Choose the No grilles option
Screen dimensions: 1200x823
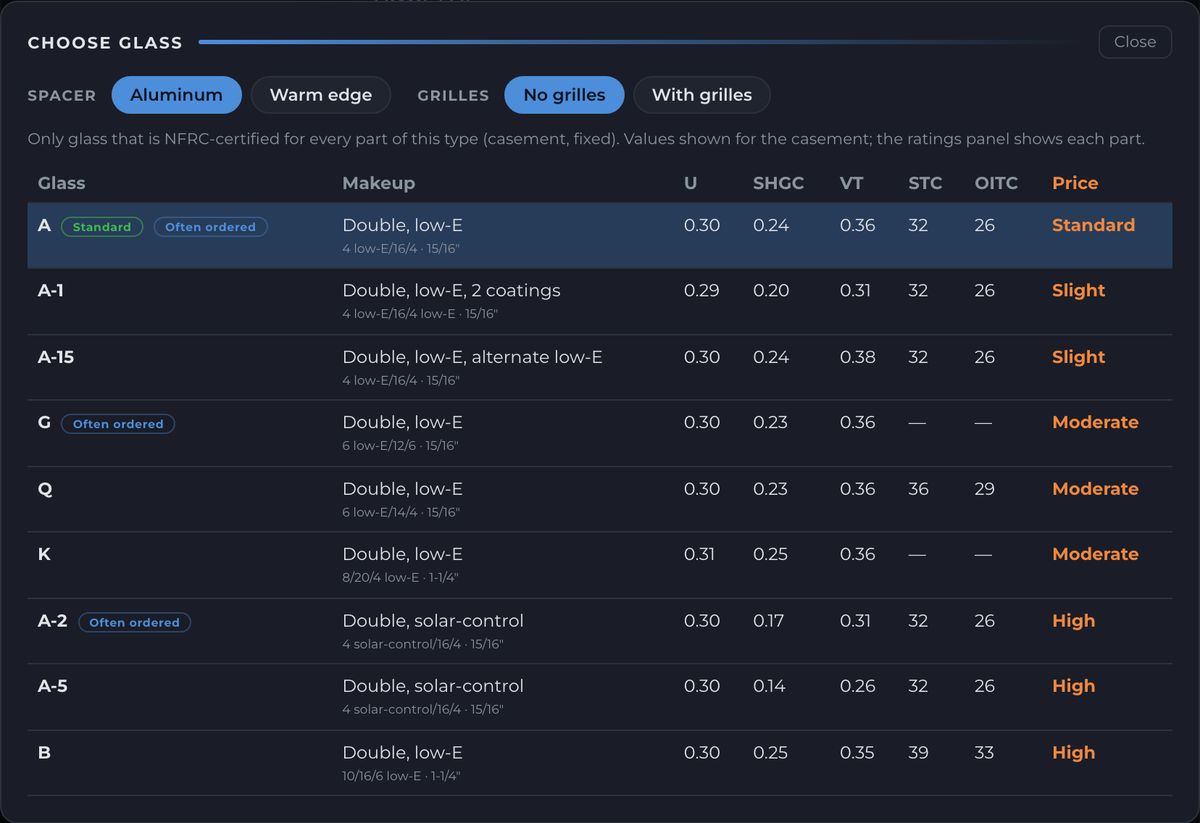tap(564, 95)
